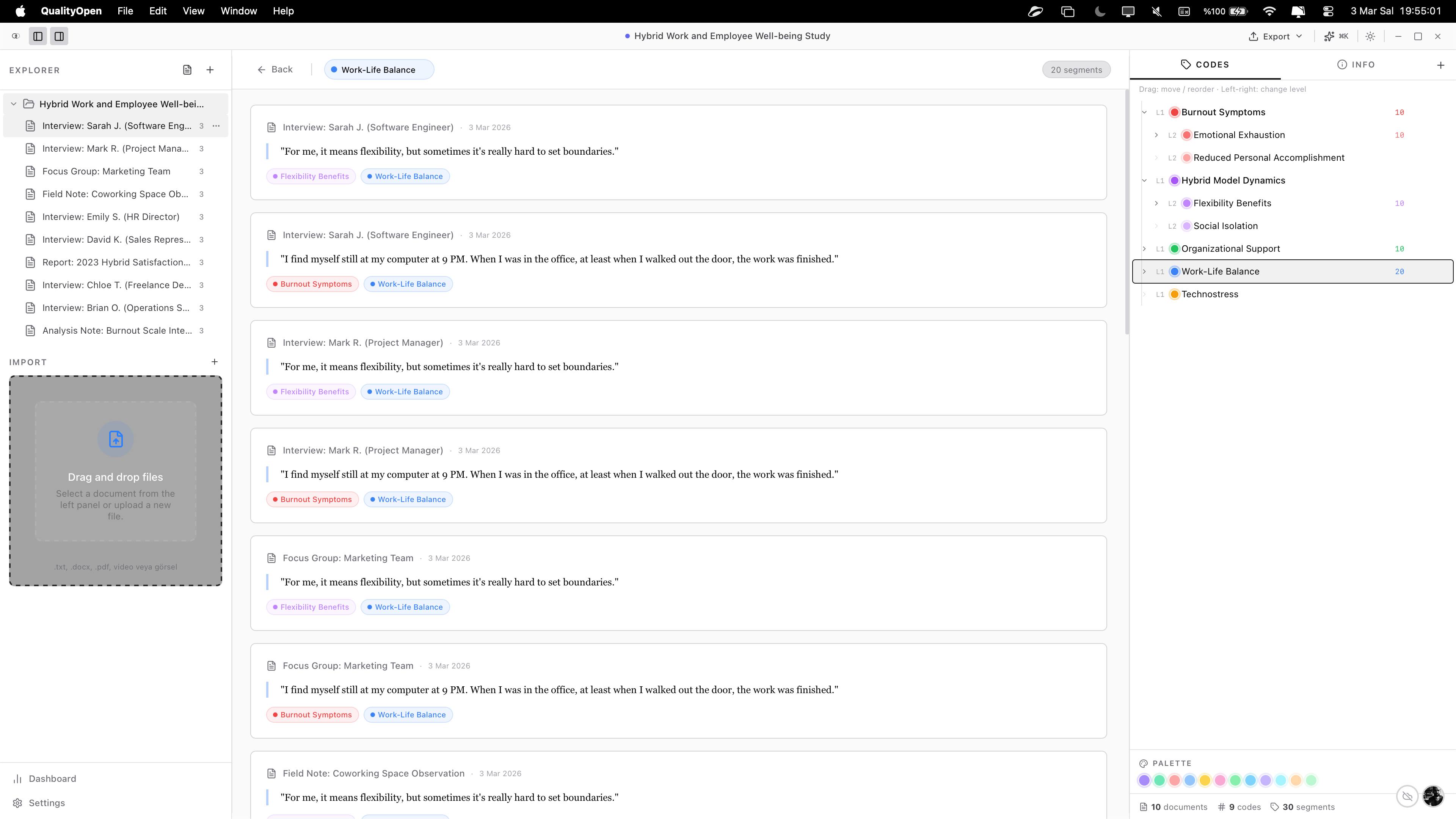Click the add code plus icon
The image size is (1456, 819).
(1440, 65)
